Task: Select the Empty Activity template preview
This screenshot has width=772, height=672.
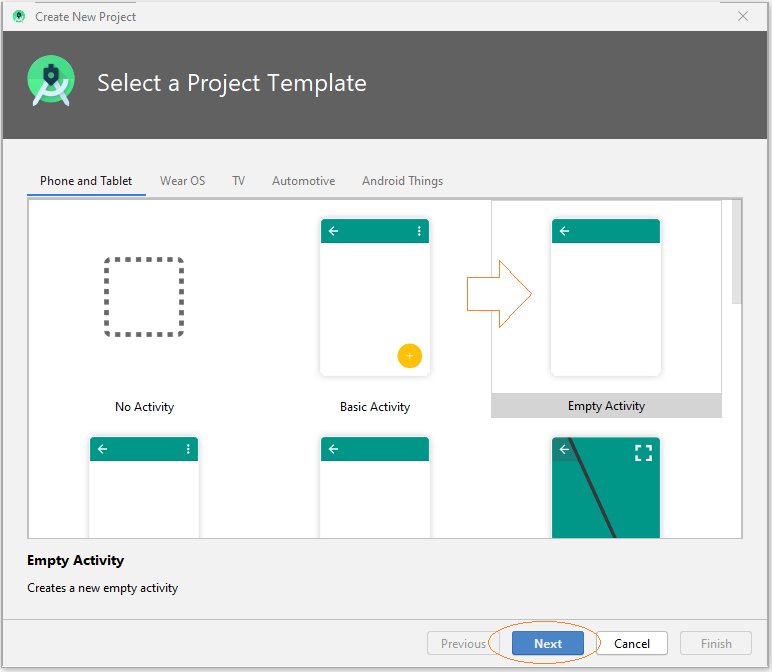Action: (606, 297)
